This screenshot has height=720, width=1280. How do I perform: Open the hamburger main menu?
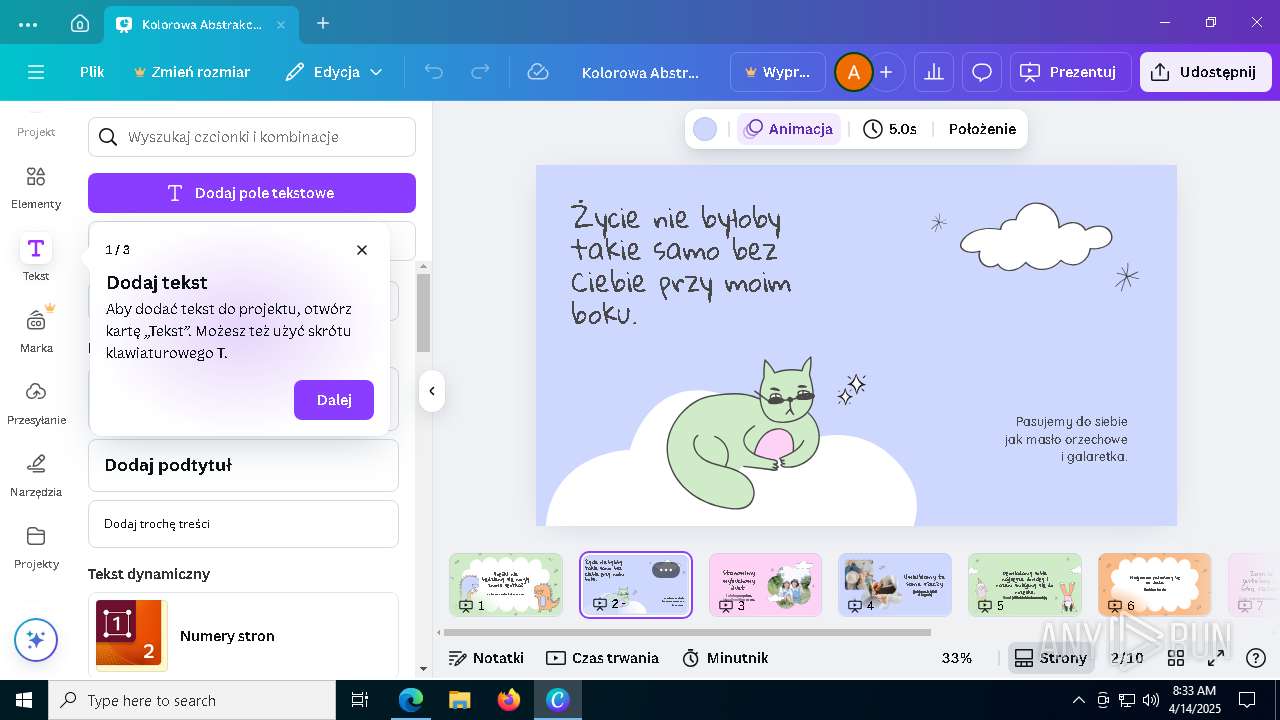point(36,72)
